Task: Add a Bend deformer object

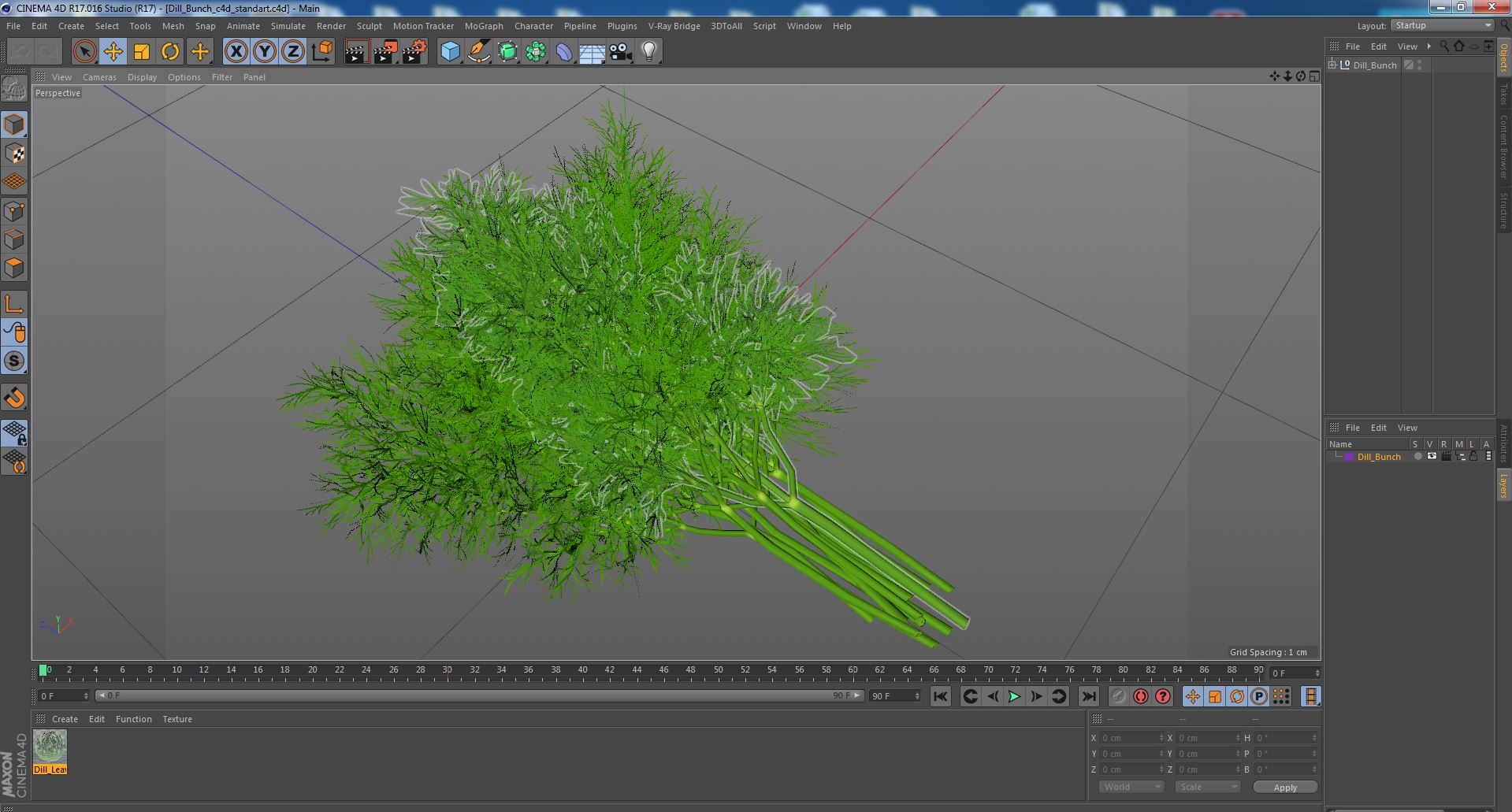Action: tap(564, 52)
